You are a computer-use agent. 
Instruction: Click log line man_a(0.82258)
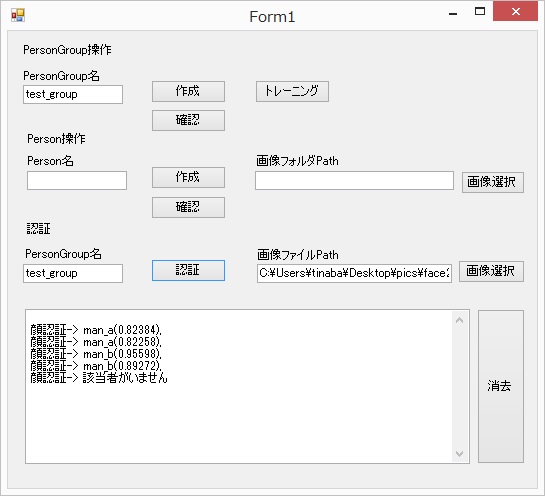click(x=96, y=342)
